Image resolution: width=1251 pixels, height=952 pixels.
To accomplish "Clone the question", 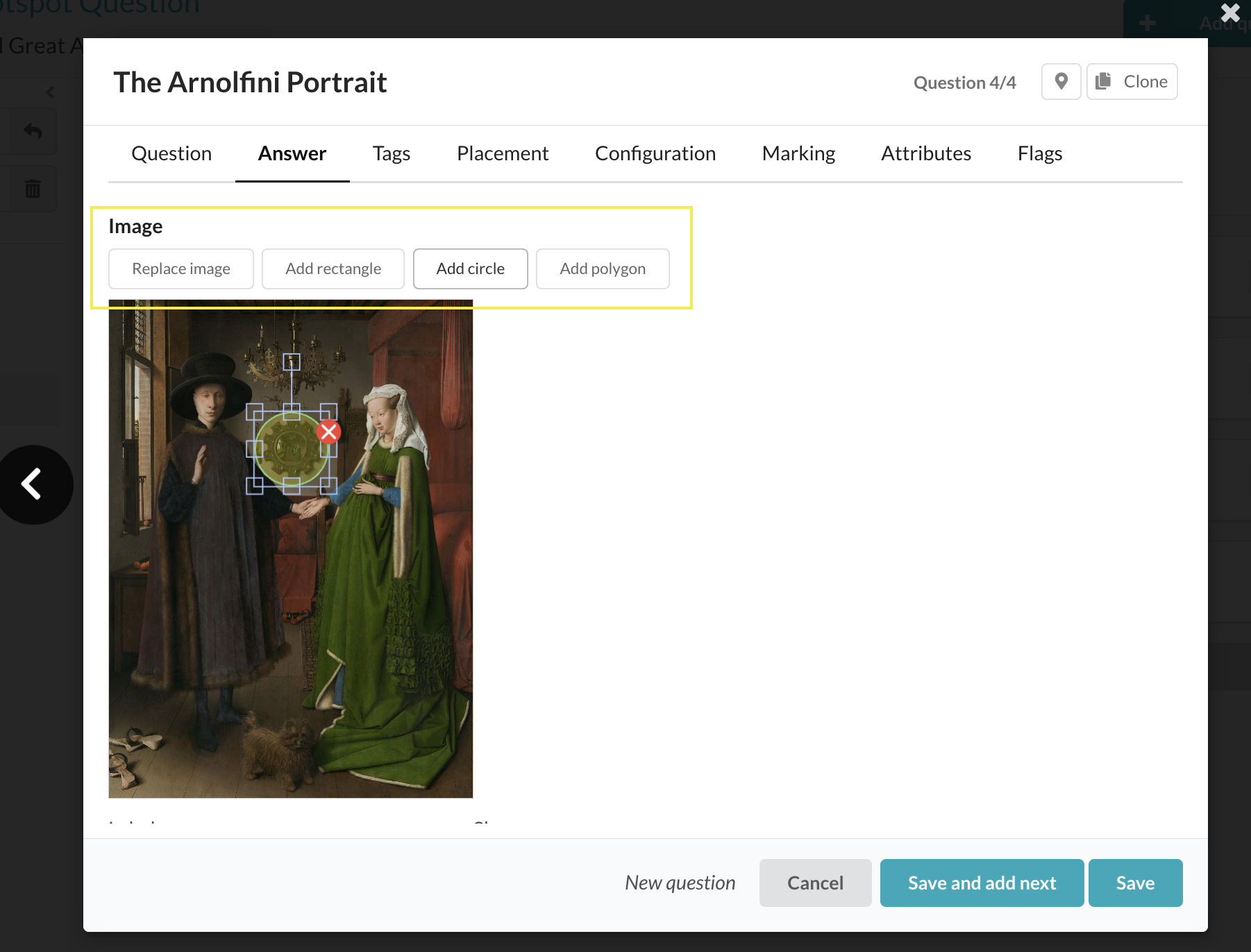I will 1132,82.
